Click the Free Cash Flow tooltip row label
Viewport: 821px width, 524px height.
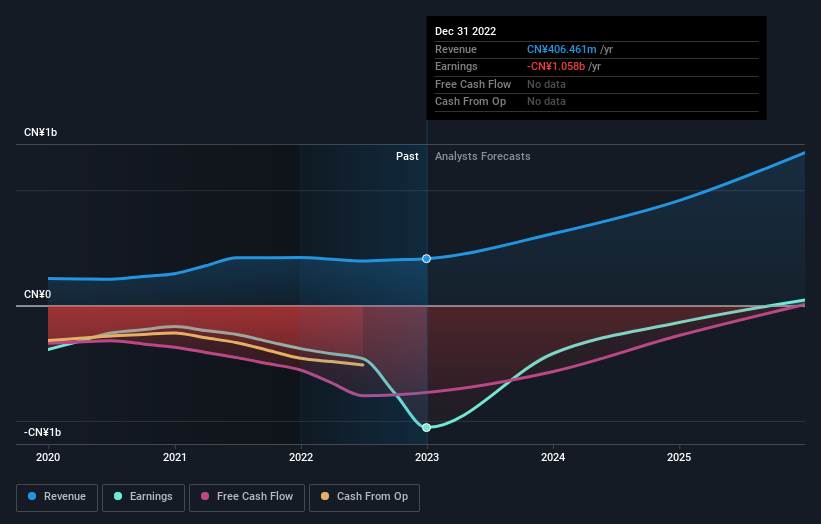pos(473,84)
